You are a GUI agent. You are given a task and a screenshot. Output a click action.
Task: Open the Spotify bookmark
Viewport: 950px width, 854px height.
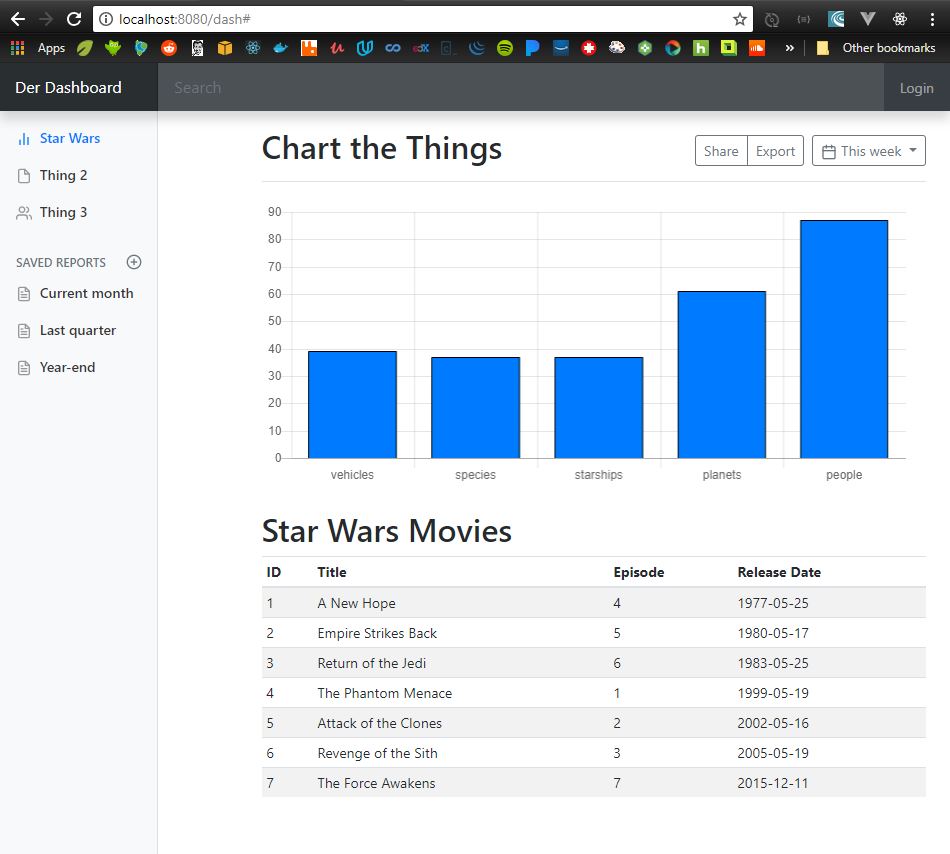[505, 48]
